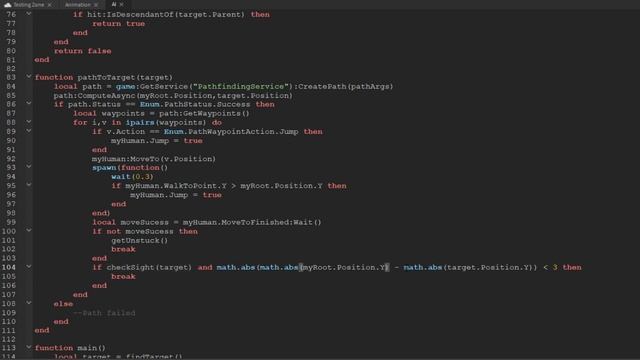Click return true on line 77
This screenshot has width=640, height=360.
pos(118,24)
